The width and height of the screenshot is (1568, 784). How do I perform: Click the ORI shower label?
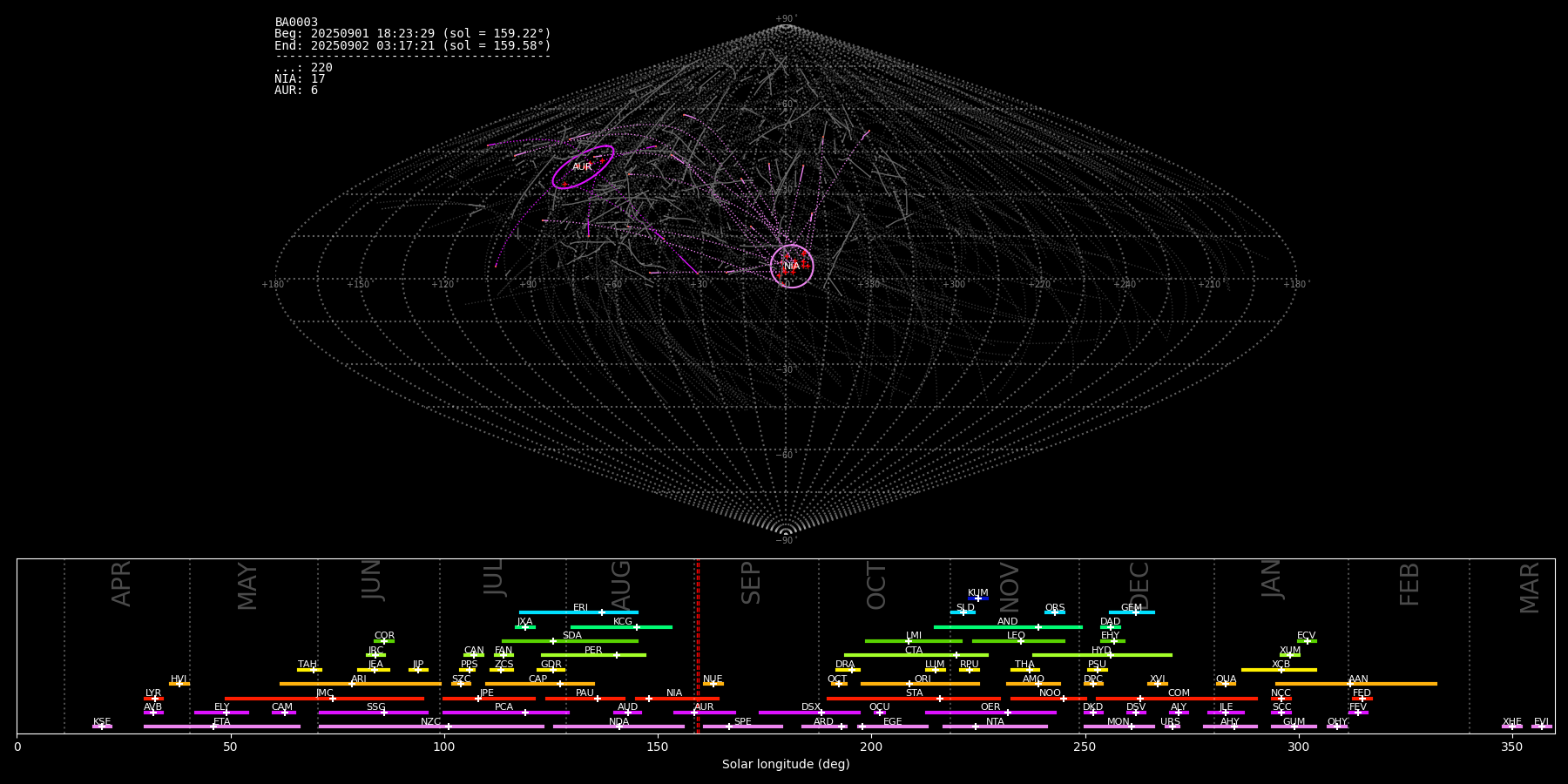(923, 679)
